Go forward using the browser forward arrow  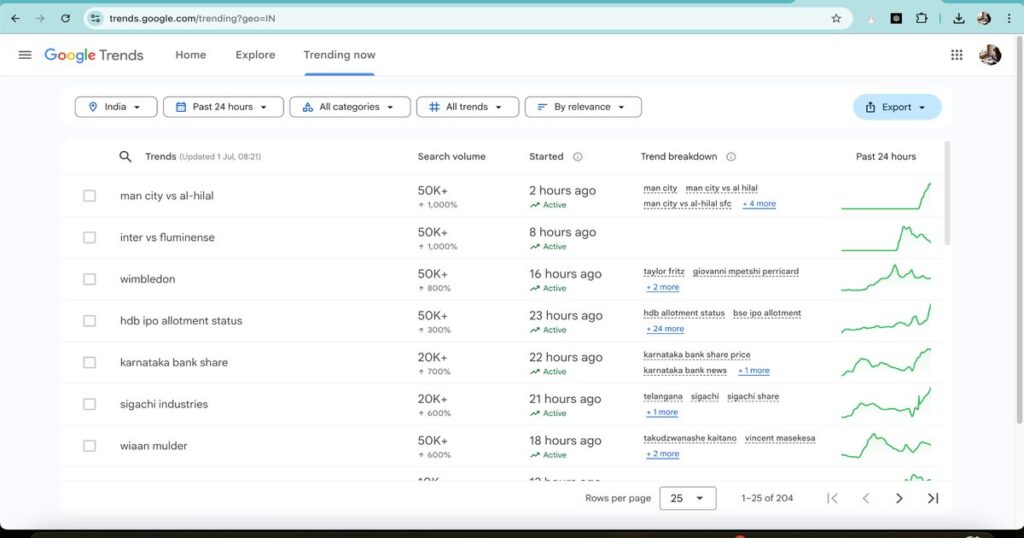(40, 18)
